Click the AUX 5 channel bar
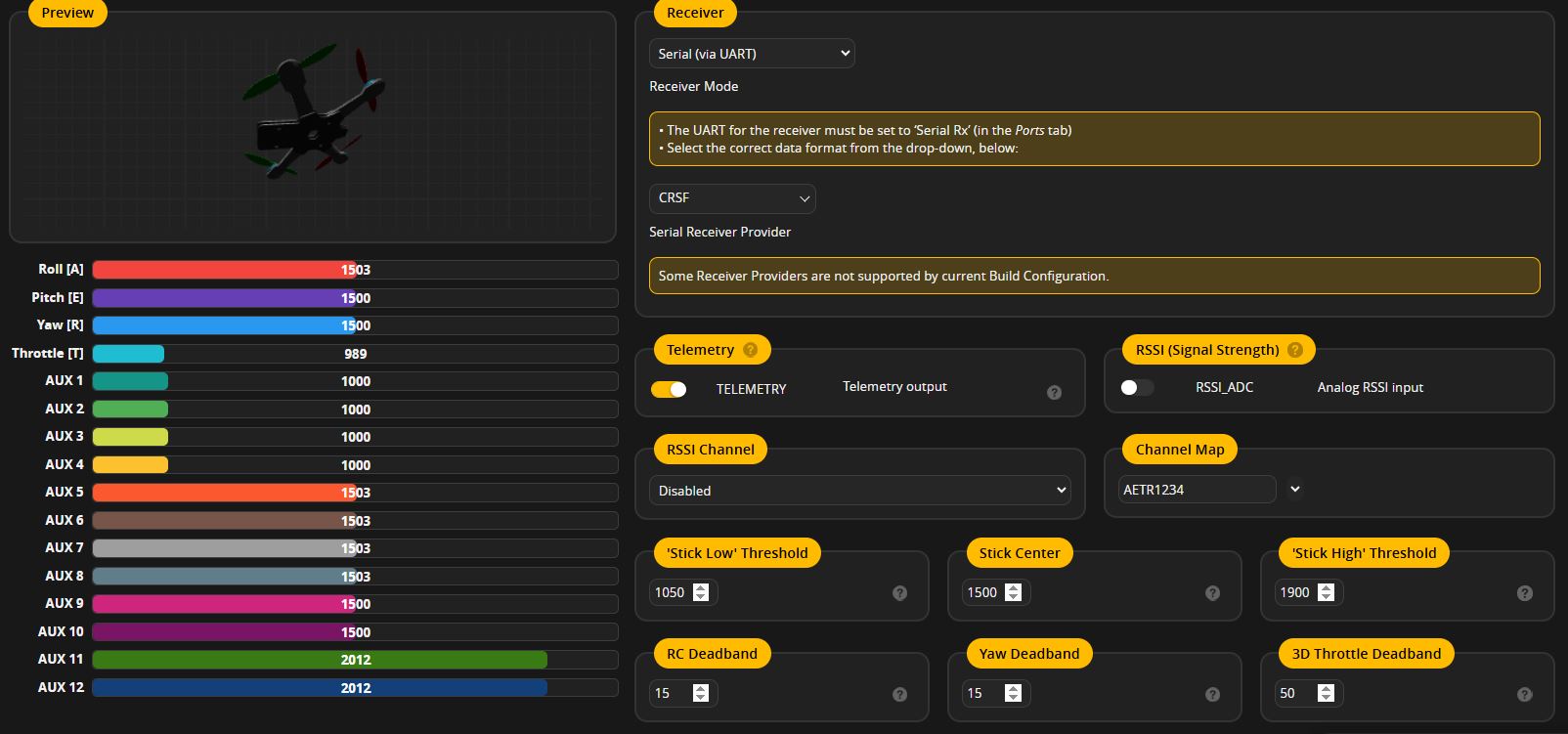1568x734 pixels. 355,493
